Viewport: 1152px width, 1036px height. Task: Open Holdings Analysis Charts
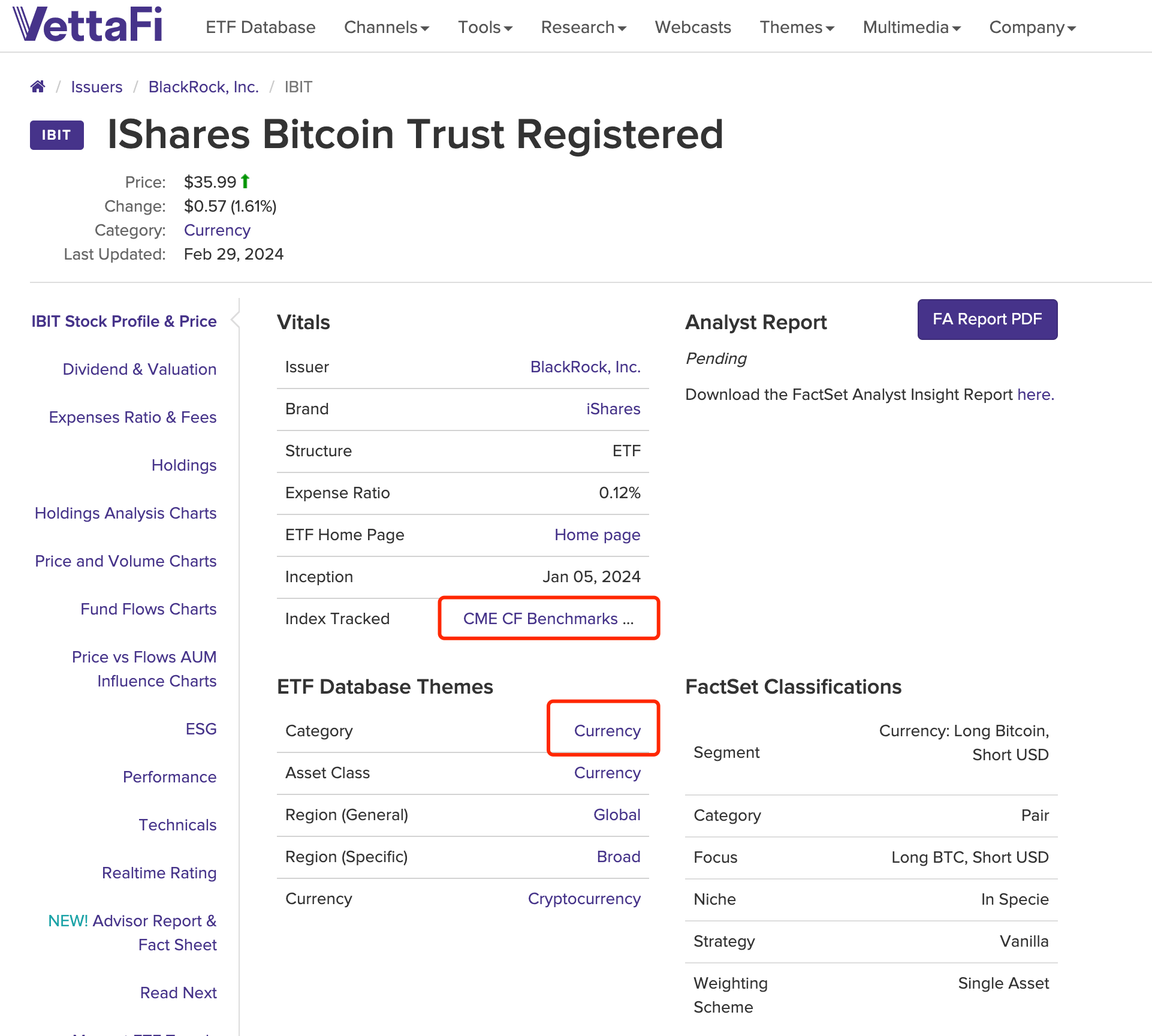click(x=125, y=513)
